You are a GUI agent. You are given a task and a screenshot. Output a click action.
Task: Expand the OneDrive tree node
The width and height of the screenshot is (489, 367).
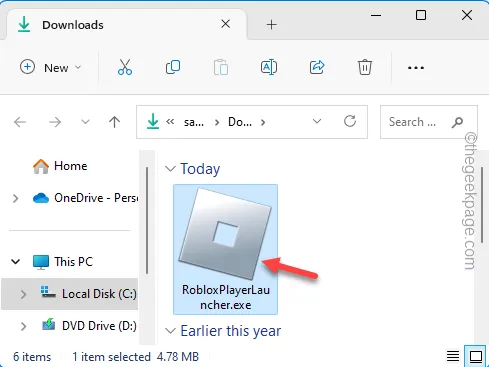click(x=15, y=198)
